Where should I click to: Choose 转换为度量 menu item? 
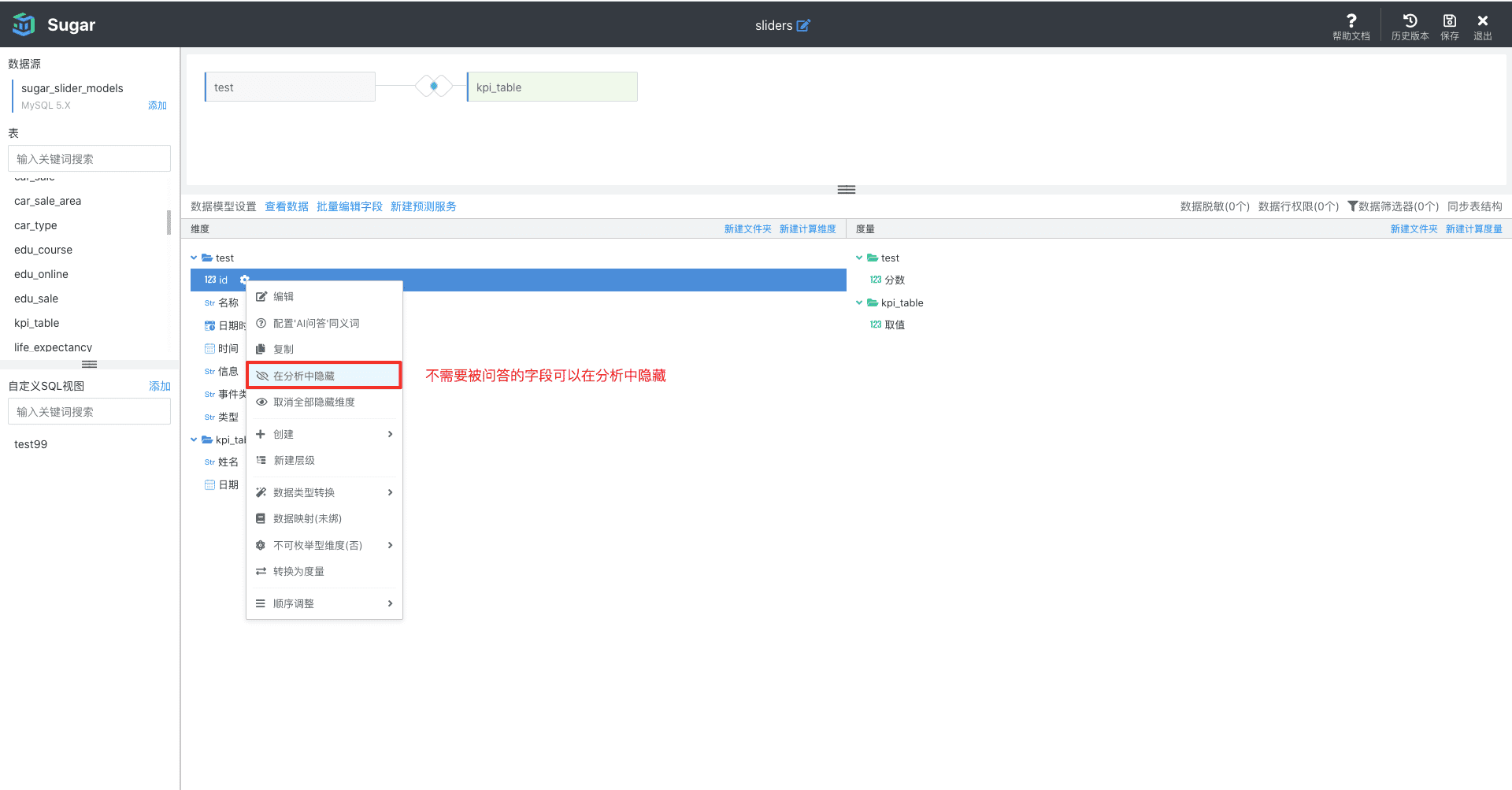(x=324, y=571)
